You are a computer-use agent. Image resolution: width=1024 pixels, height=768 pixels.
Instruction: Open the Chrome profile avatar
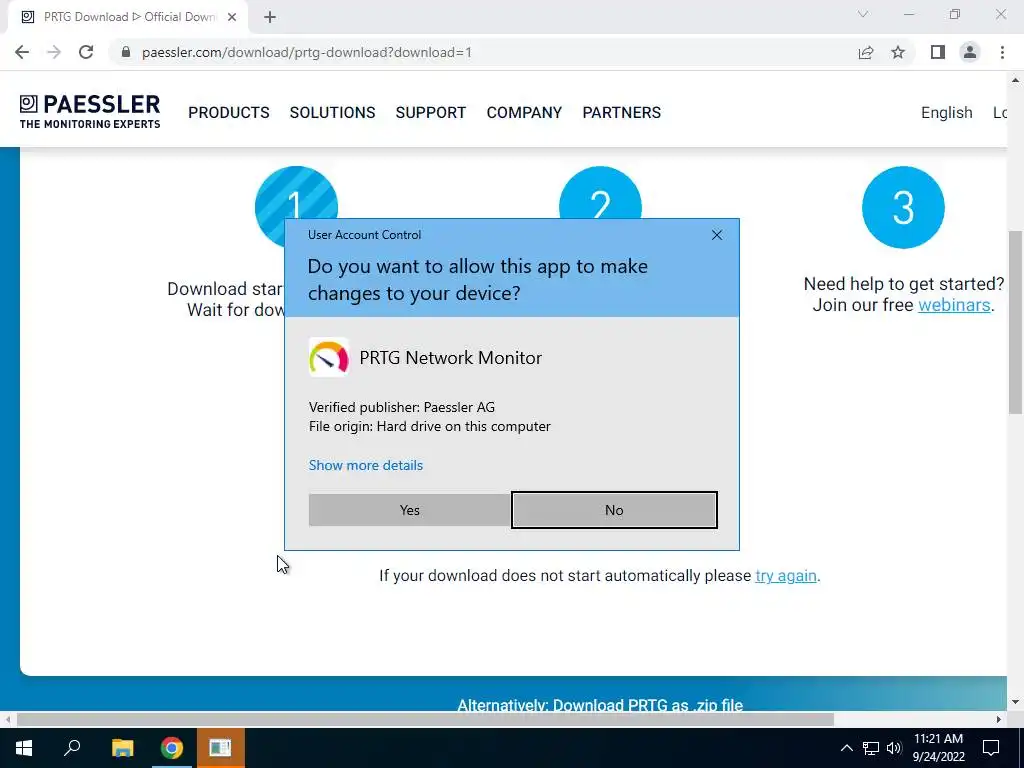coord(970,52)
